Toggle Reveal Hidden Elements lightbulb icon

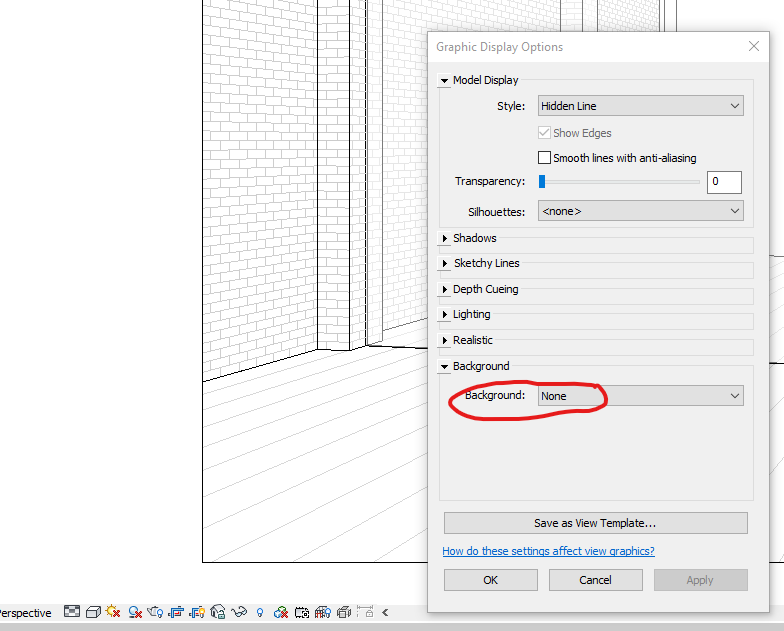(x=260, y=612)
